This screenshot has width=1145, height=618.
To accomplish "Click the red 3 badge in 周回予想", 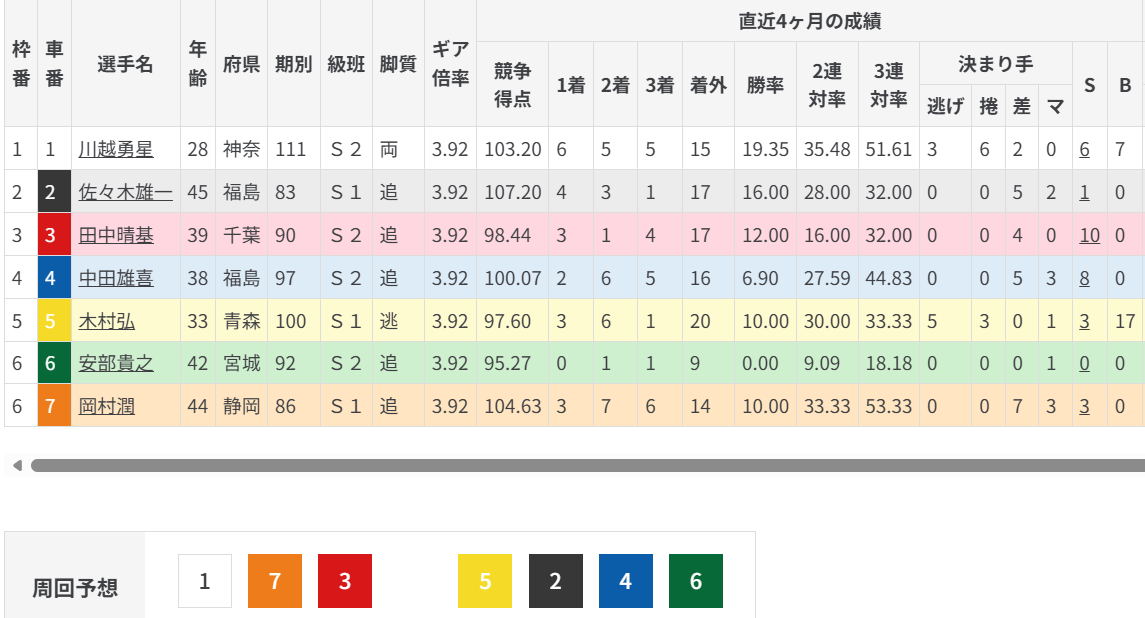I will (345, 581).
